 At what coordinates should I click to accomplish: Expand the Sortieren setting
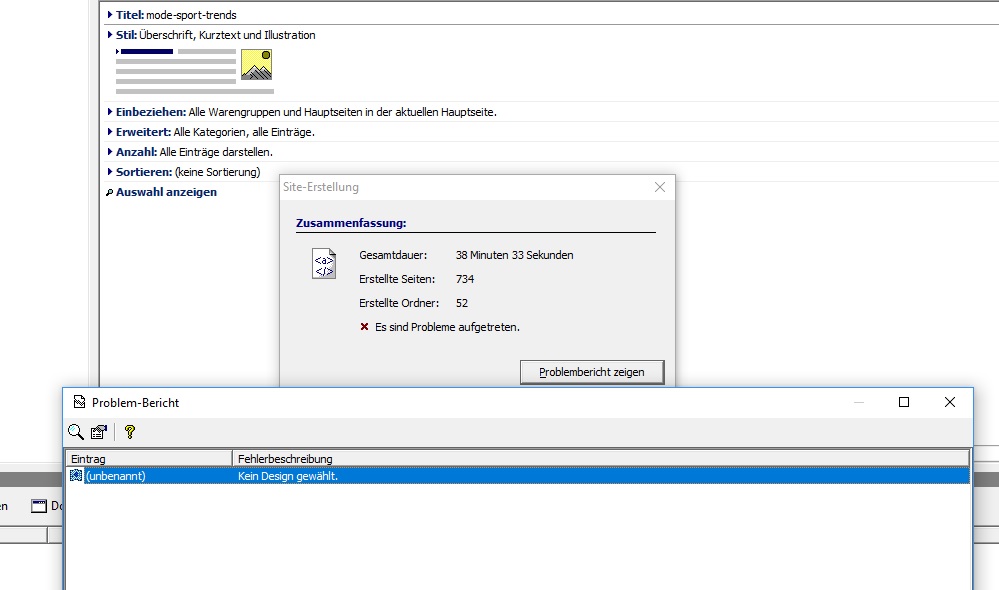tap(110, 172)
